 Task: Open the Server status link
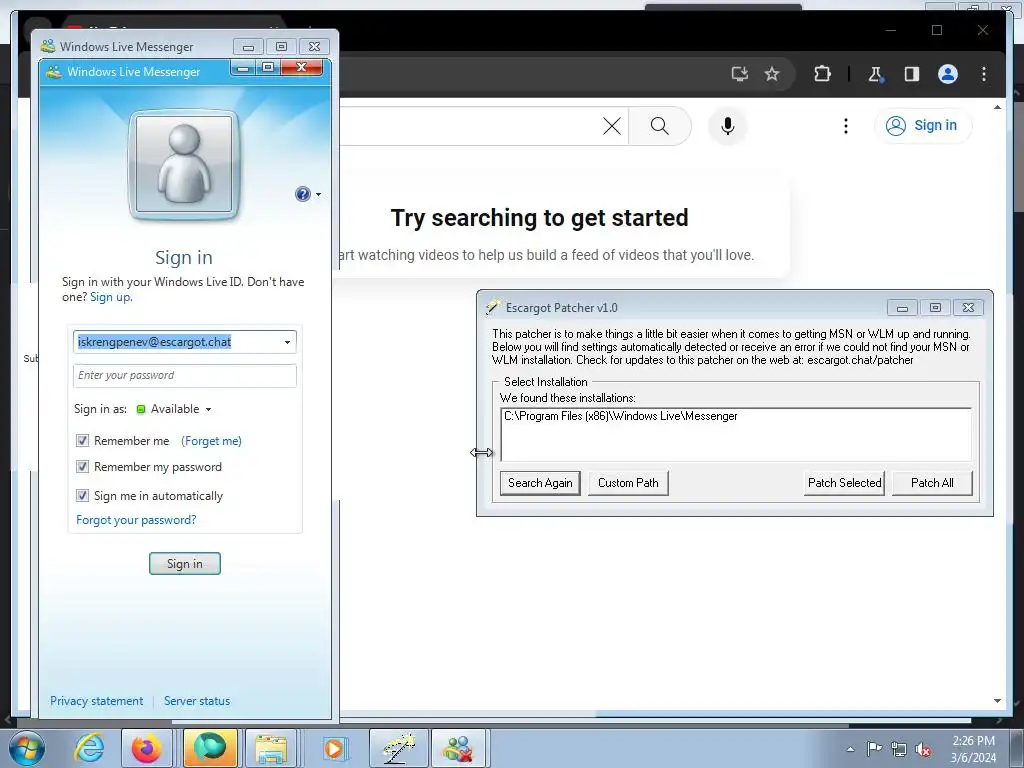click(197, 701)
